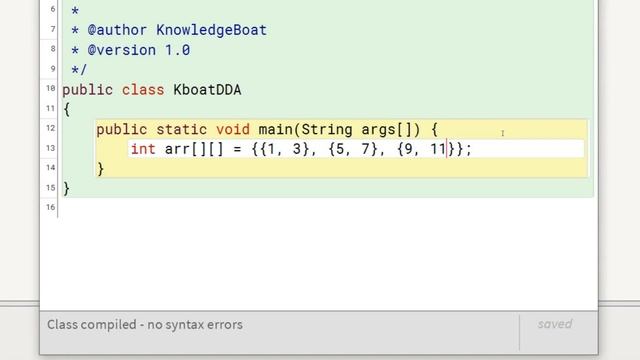Image resolution: width=640 pixels, height=360 pixels.
Task: Click the 'class' keyword on line 10
Action: [143, 90]
